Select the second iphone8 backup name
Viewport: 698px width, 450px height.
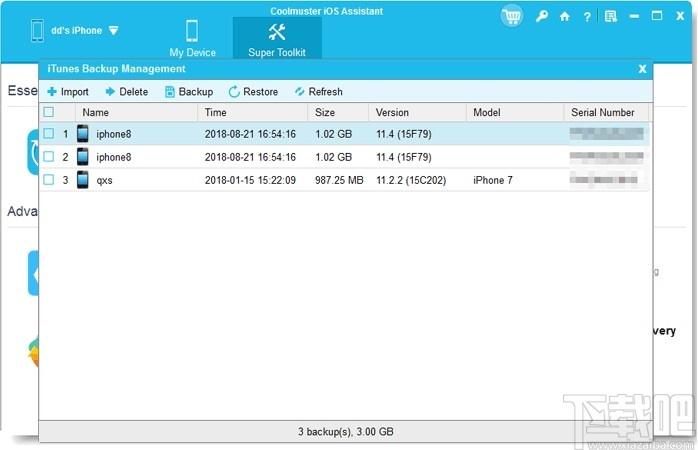[x=114, y=157]
